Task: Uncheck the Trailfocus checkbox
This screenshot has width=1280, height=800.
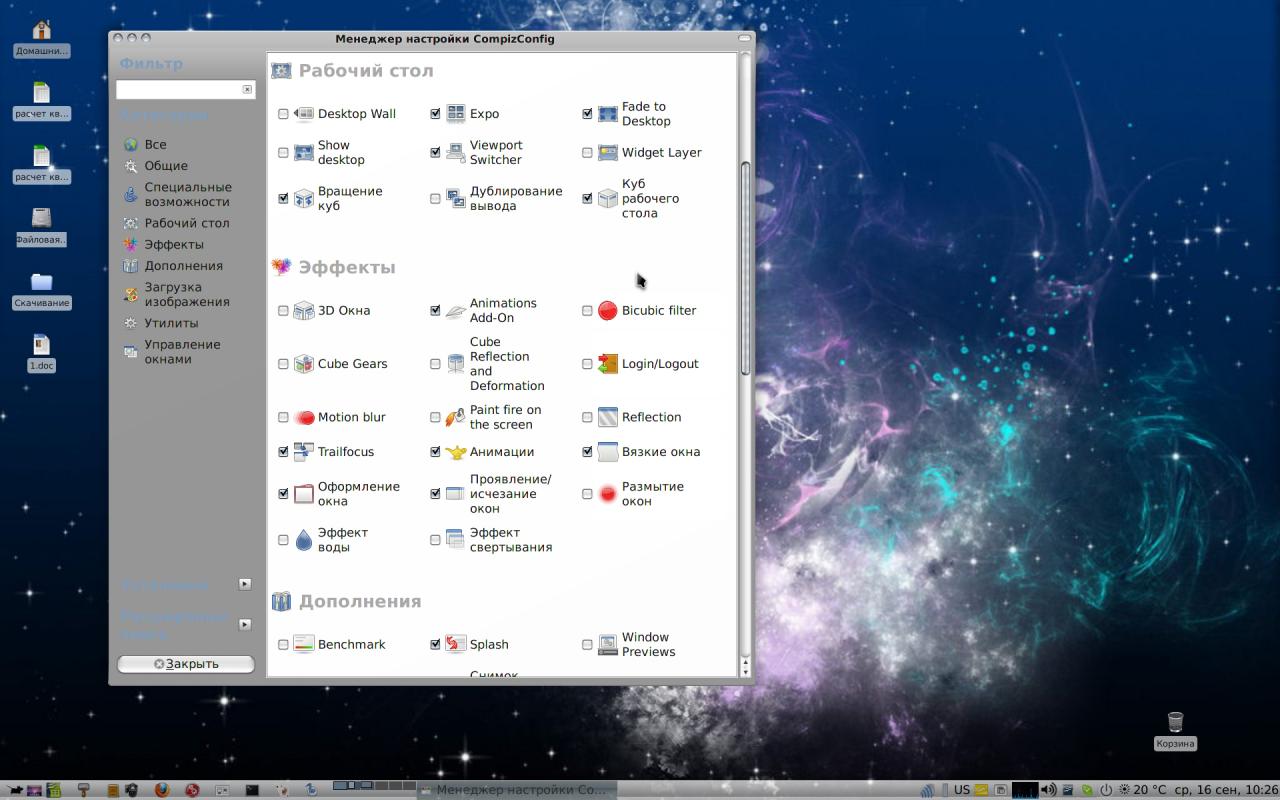Action: point(283,452)
